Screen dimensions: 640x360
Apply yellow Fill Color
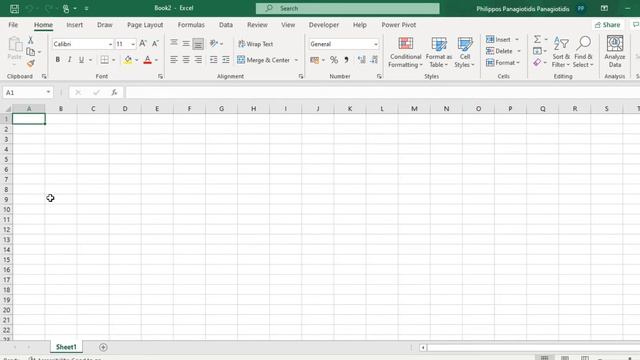coord(128,60)
